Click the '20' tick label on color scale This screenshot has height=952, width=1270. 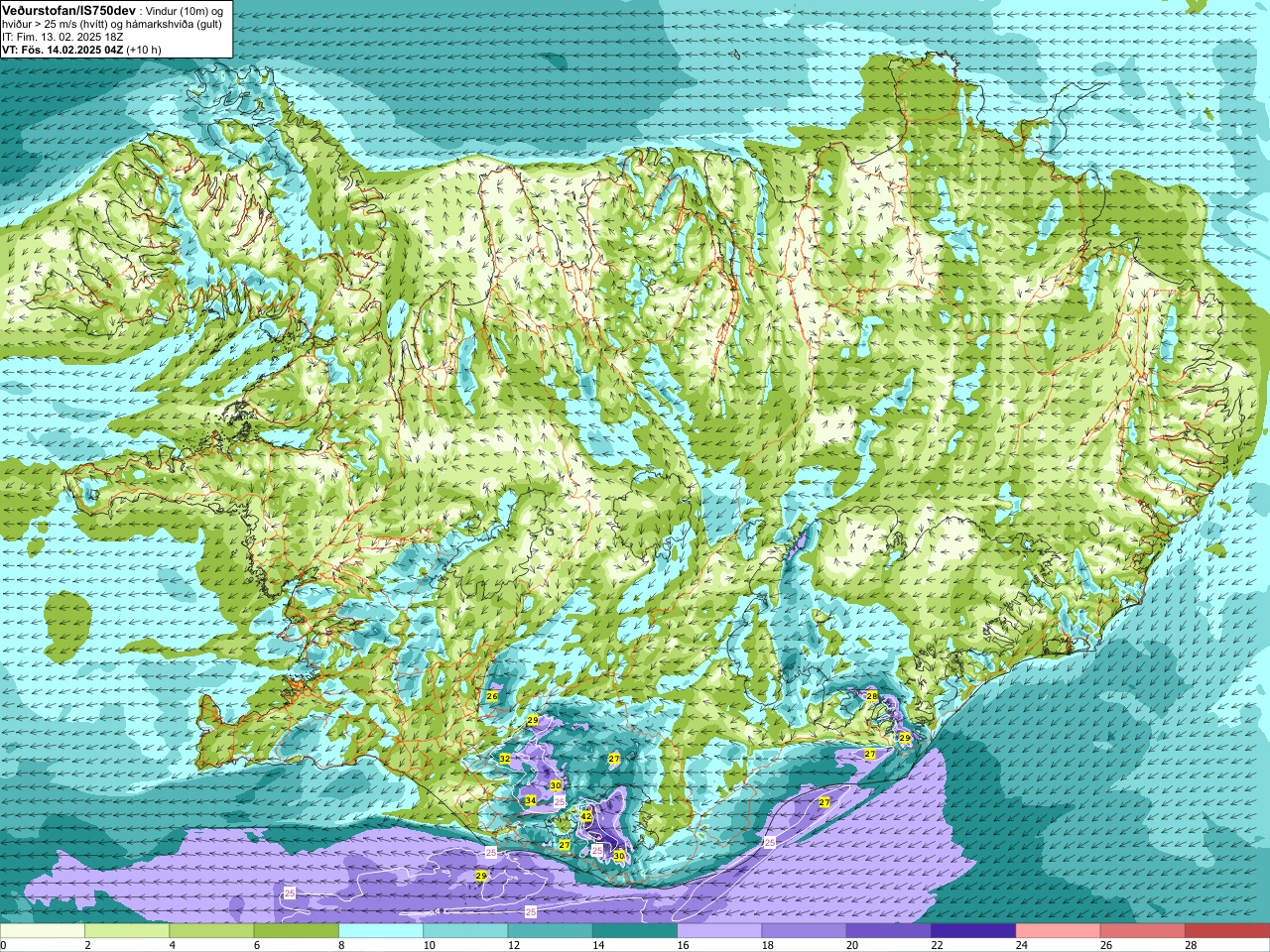[x=851, y=946]
